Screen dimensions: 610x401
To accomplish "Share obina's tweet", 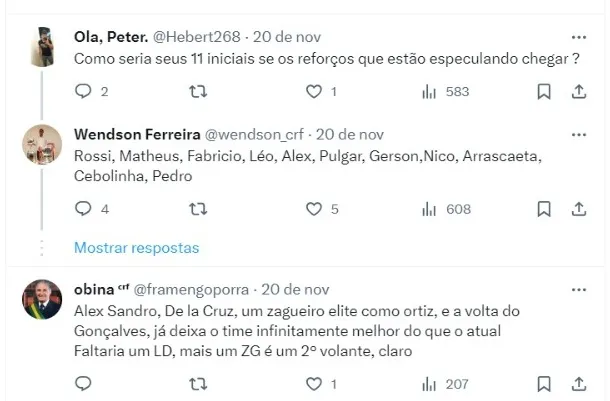I will pos(579,383).
